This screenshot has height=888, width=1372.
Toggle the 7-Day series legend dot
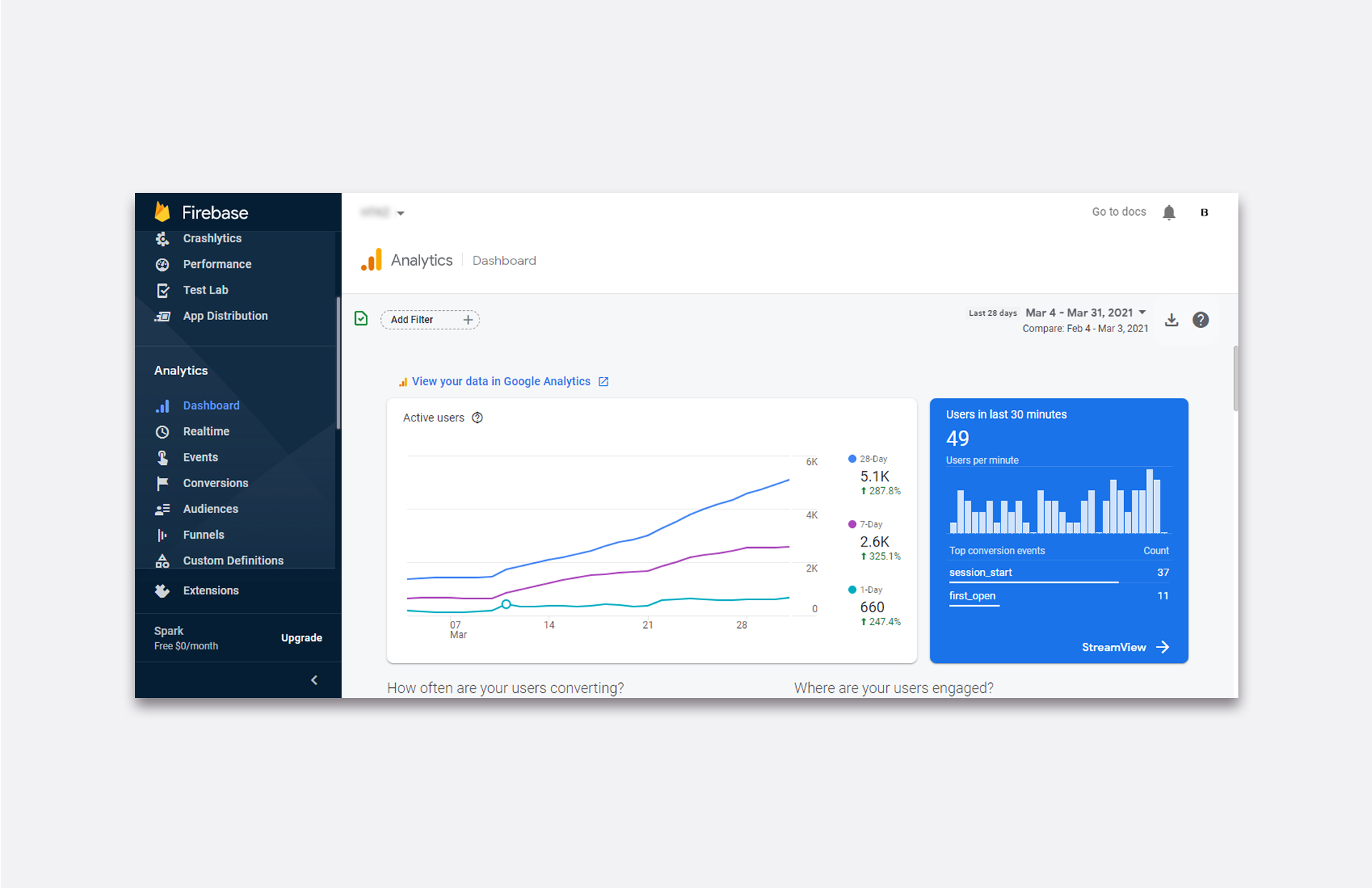(x=852, y=524)
